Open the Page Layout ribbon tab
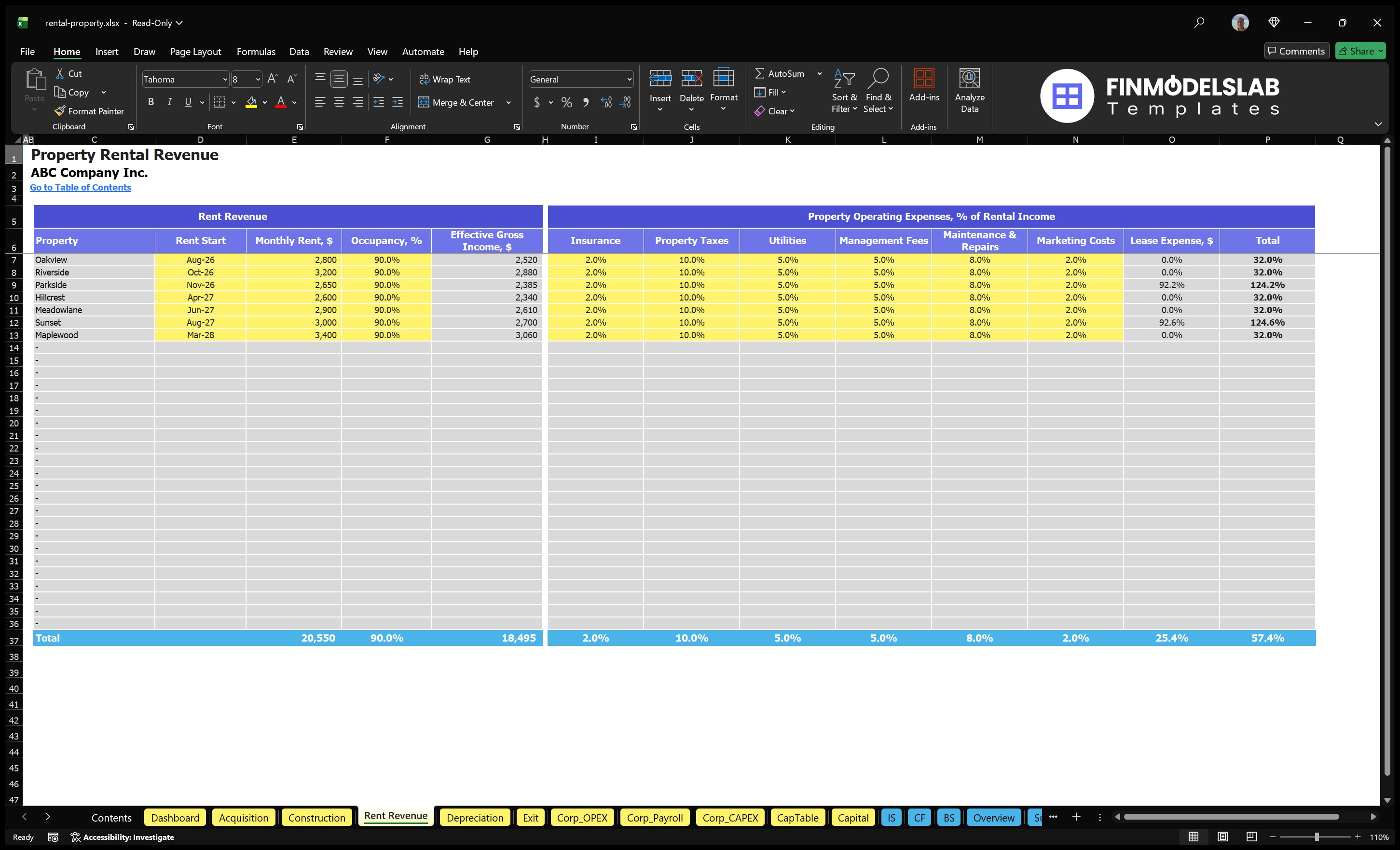 [x=195, y=52]
